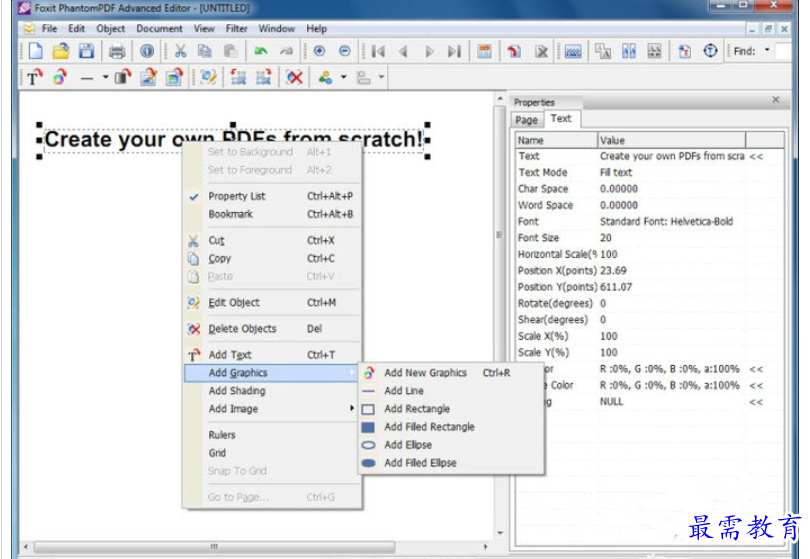
Task: Go to last page icon
Action: pyautogui.click(x=454, y=51)
